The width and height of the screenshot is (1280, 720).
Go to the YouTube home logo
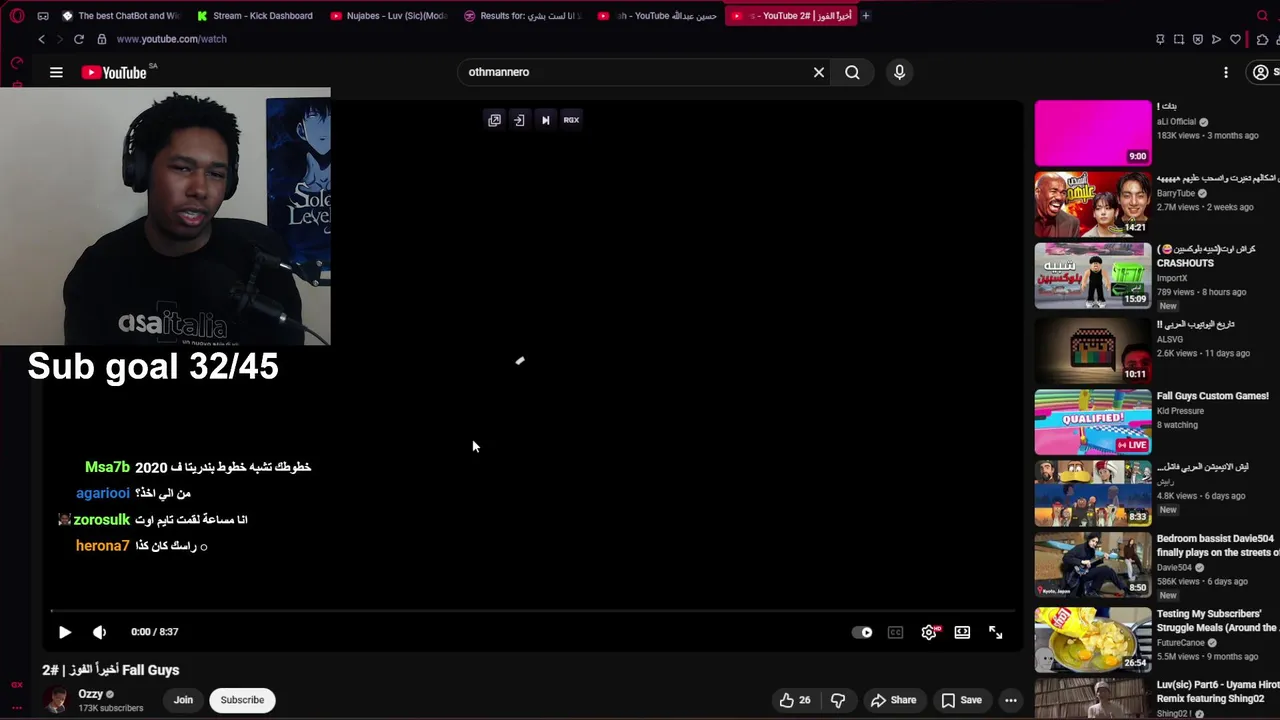coord(115,72)
